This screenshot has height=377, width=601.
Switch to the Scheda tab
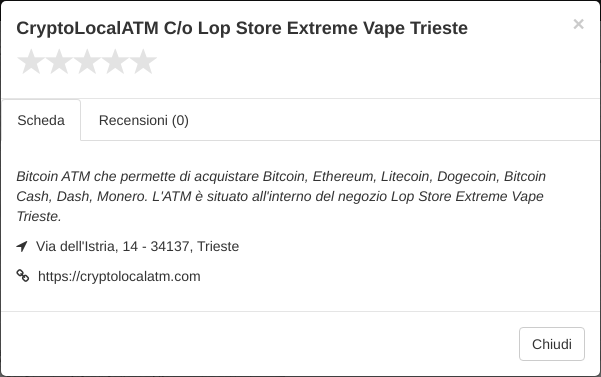41,120
